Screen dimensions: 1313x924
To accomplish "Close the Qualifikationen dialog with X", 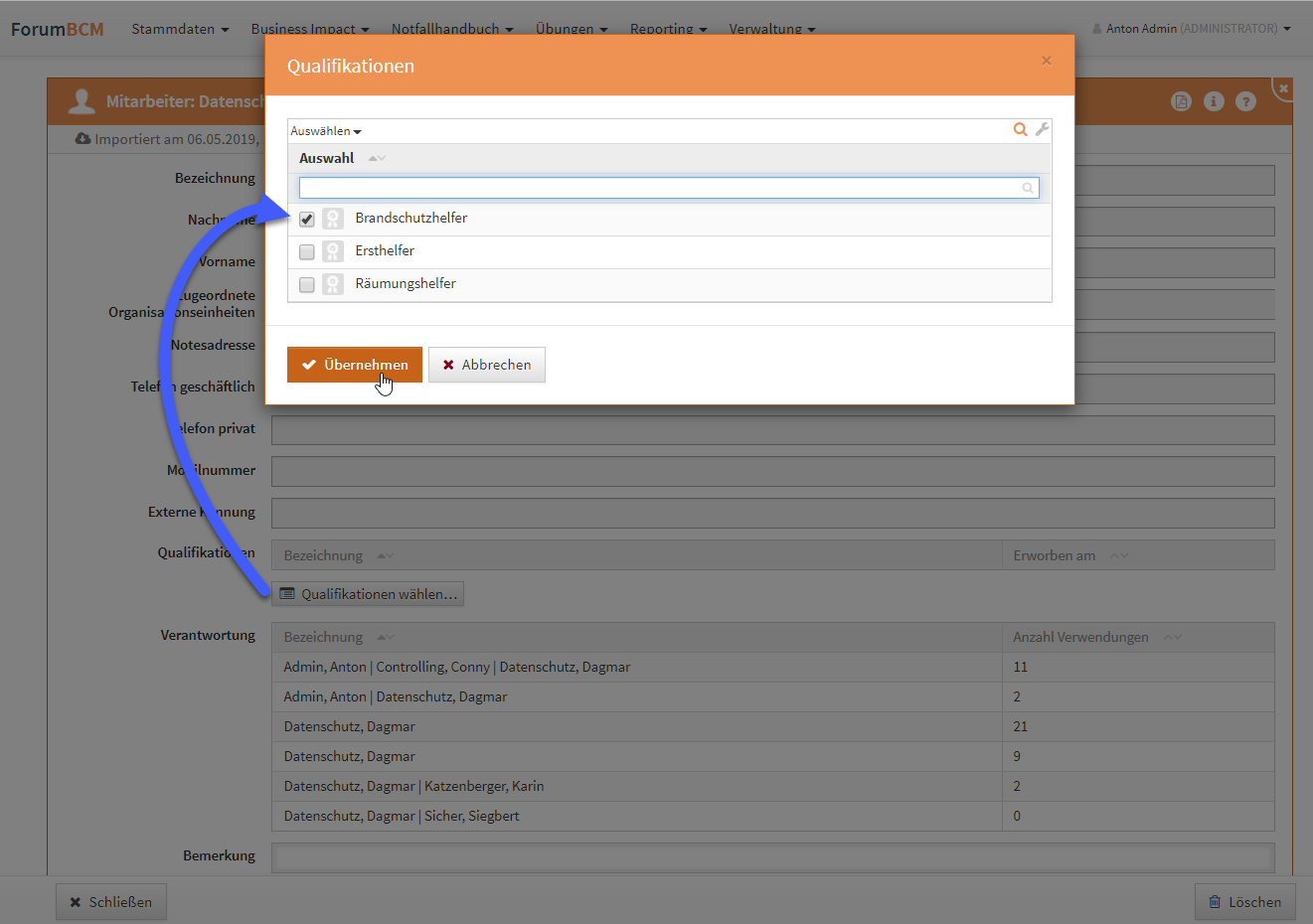I will tap(1046, 61).
